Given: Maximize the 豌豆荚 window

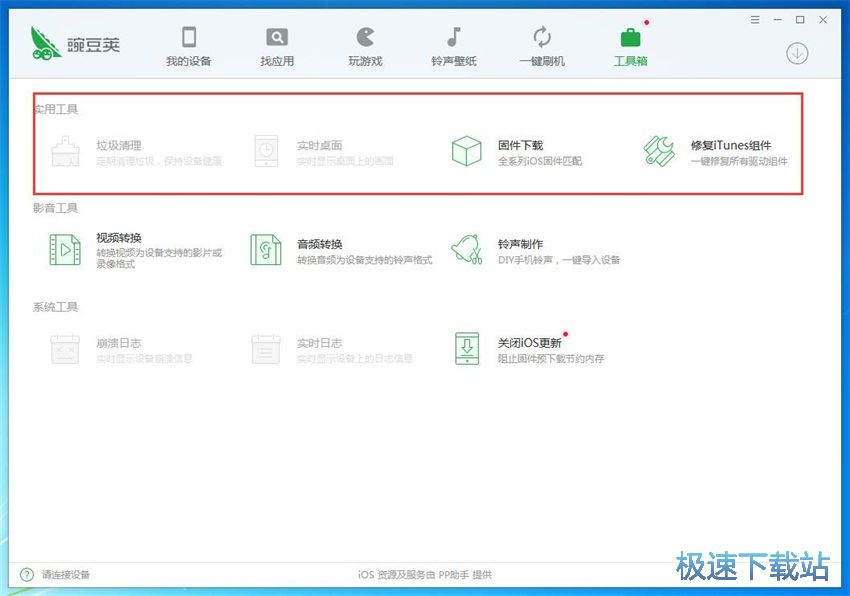Looking at the screenshot, I should tap(800, 20).
